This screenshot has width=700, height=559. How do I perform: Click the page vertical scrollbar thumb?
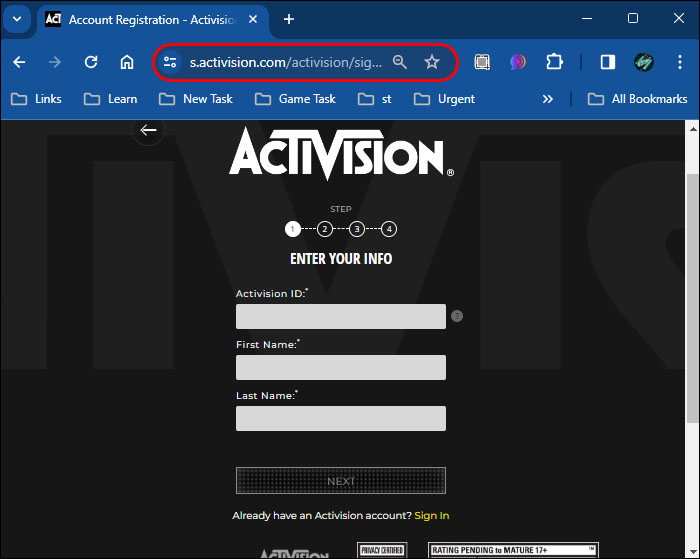click(692, 298)
